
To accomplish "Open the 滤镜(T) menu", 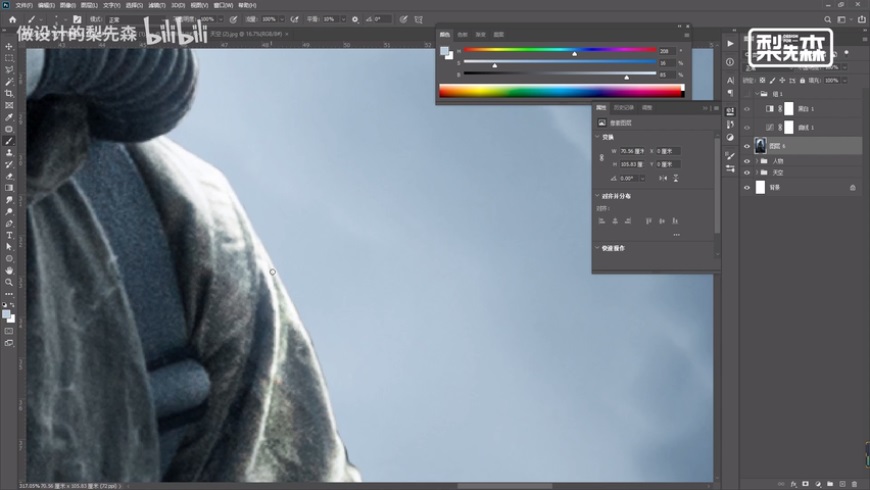I will [x=156, y=5].
